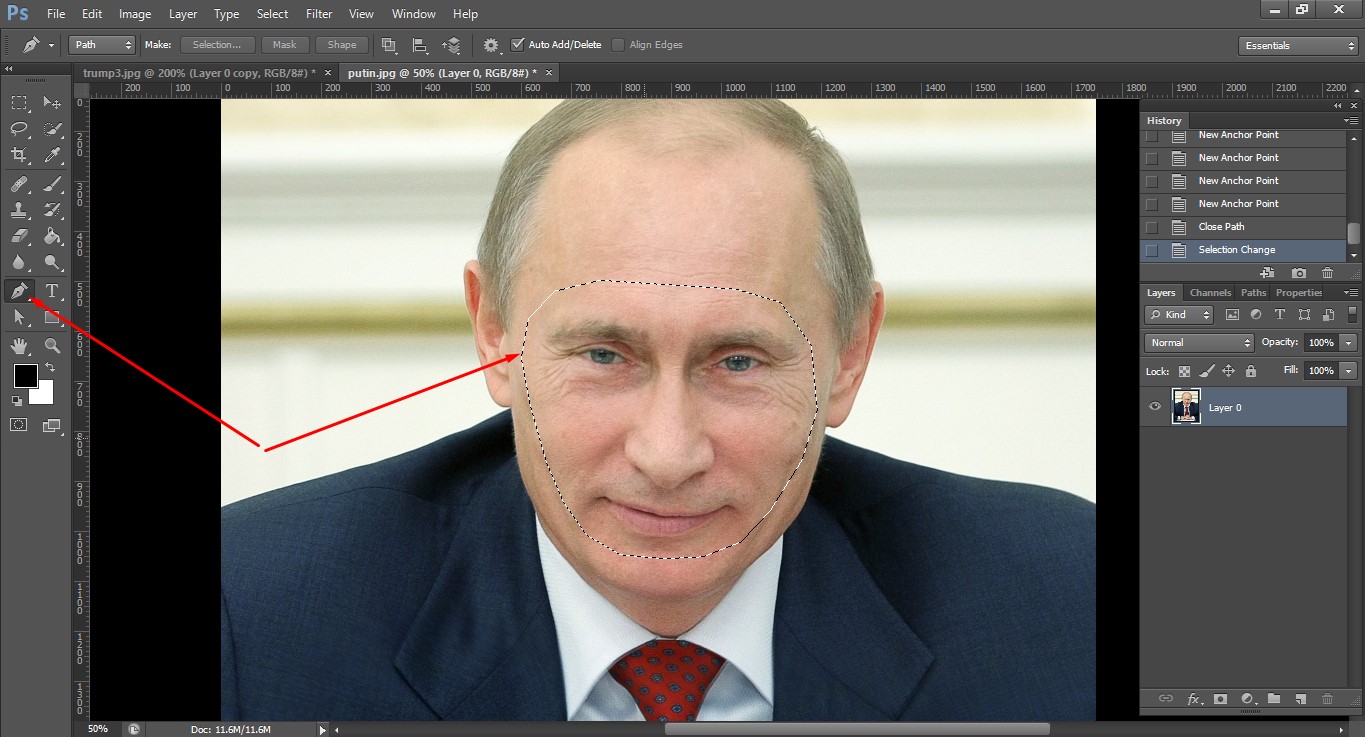Select the Pen tool in the toolbar
Screen dimensions: 1365x737
tap(19, 291)
